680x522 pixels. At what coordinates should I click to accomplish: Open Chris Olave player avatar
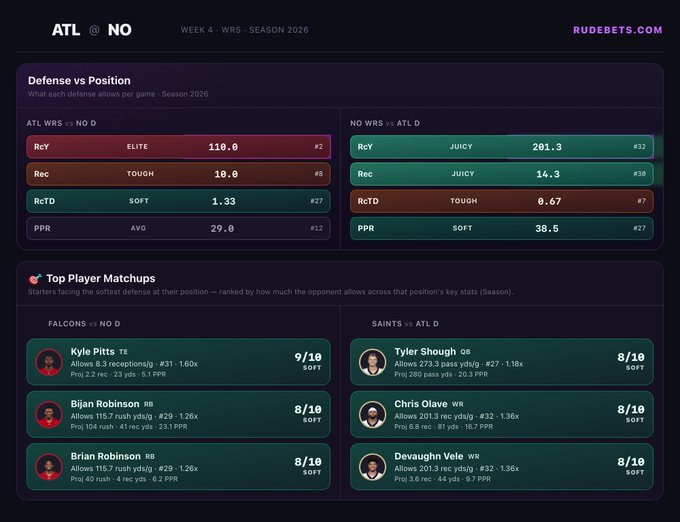(x=373, y=414)
